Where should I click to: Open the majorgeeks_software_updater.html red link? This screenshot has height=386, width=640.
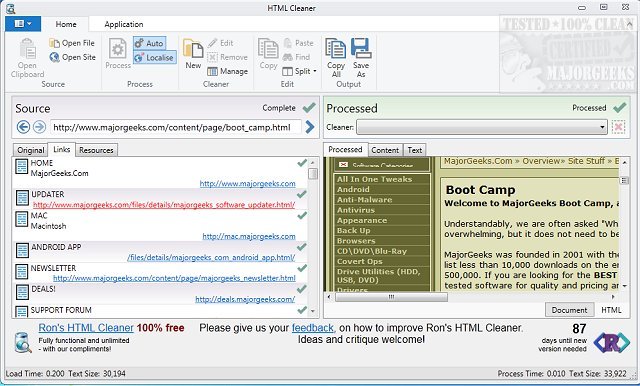point(164,205)
